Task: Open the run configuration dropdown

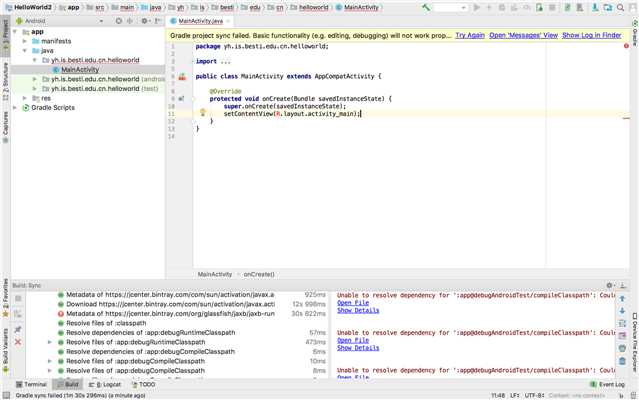Action: click(450, 8)
